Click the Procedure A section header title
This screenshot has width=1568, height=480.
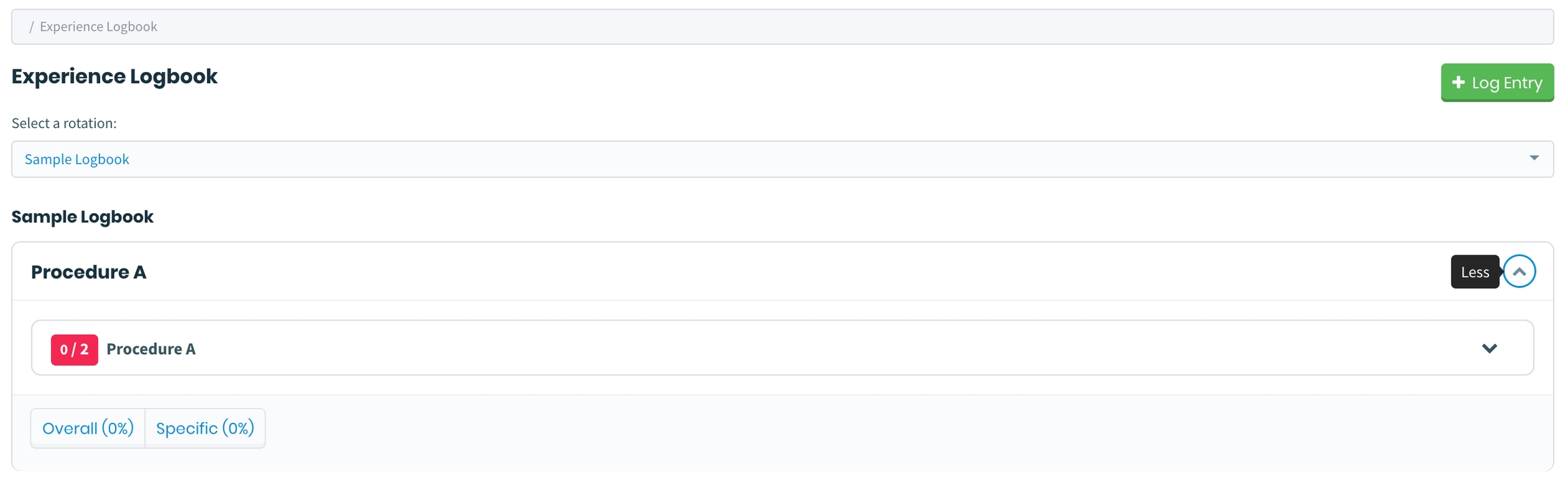coord(88,272)
